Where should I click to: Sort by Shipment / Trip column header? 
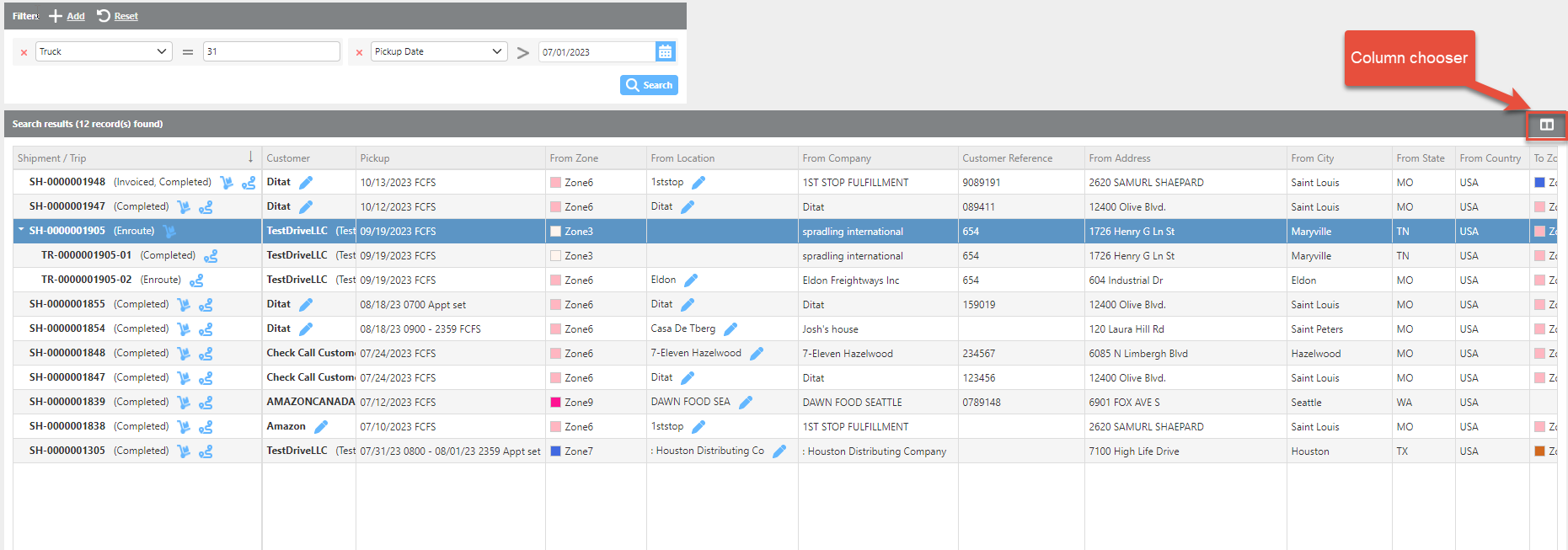pos(52,158)
